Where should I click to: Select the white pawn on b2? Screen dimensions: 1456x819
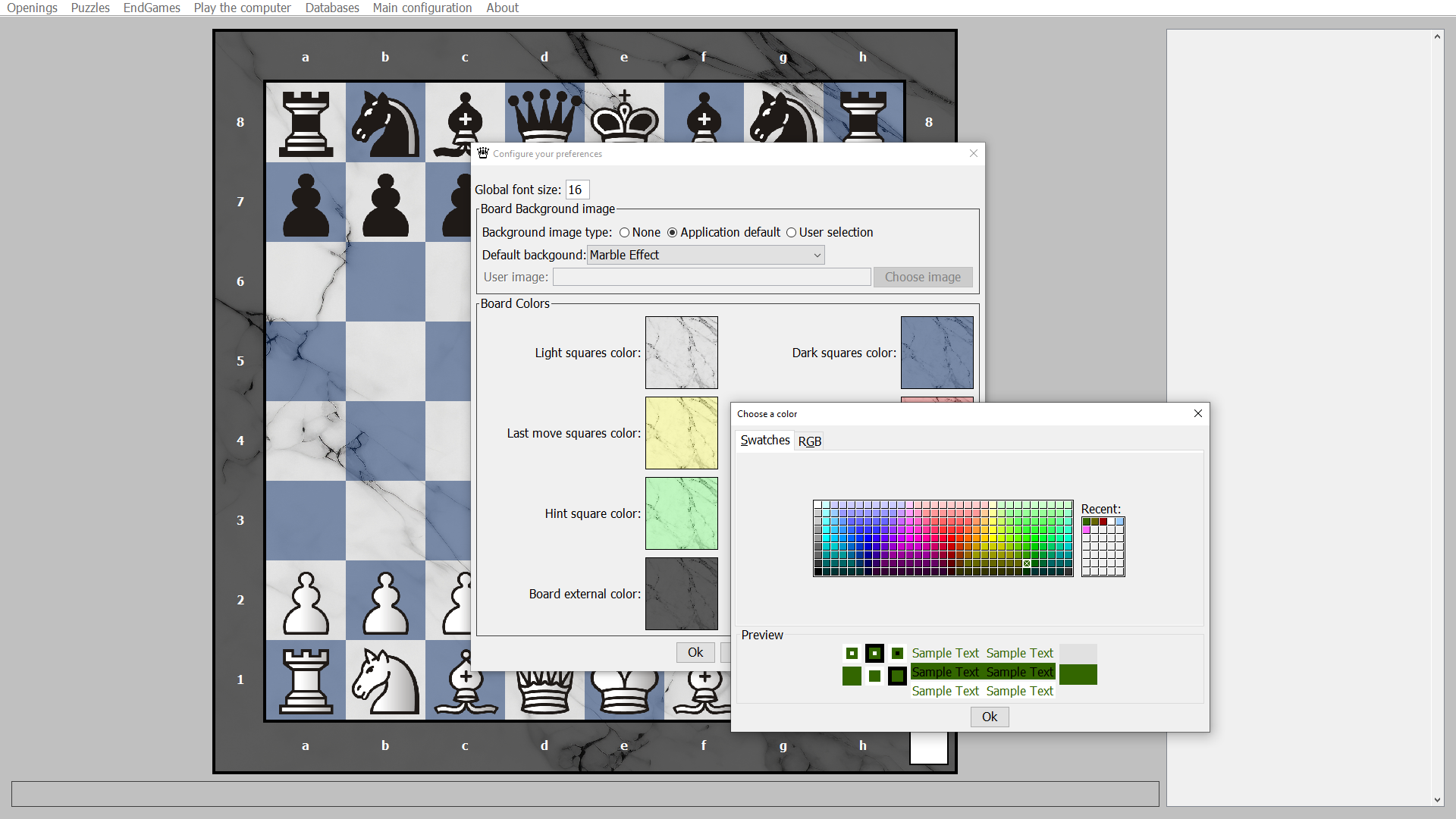[385, 601]
